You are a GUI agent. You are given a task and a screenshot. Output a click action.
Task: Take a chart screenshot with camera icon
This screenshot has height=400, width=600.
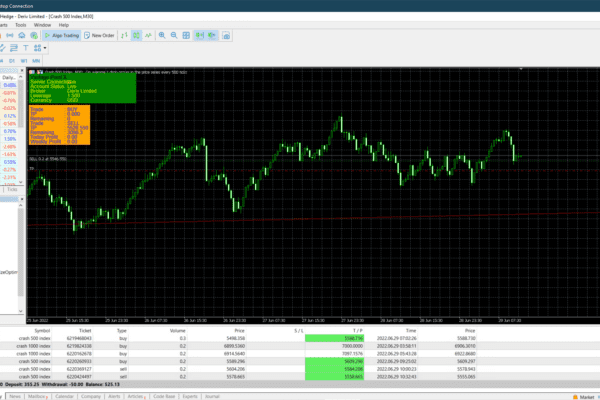(226, 36)
